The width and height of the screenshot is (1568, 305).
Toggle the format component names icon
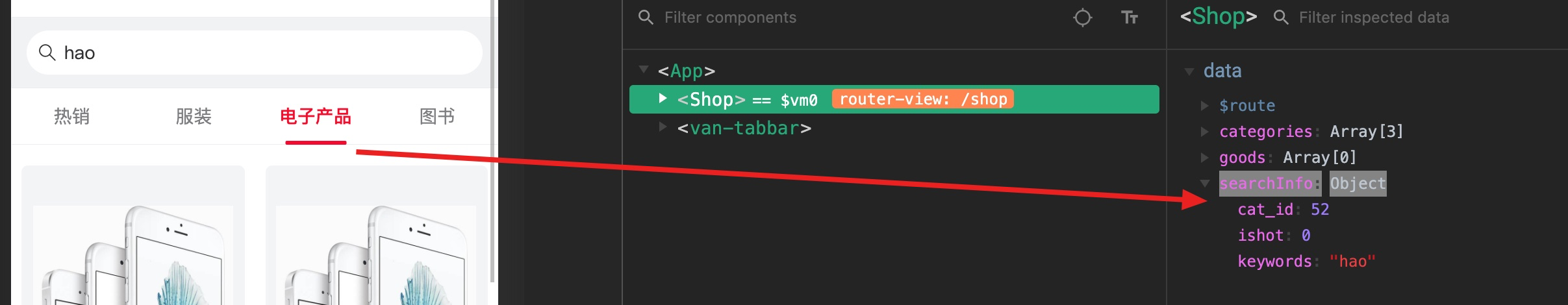(x=1130, y=18)
